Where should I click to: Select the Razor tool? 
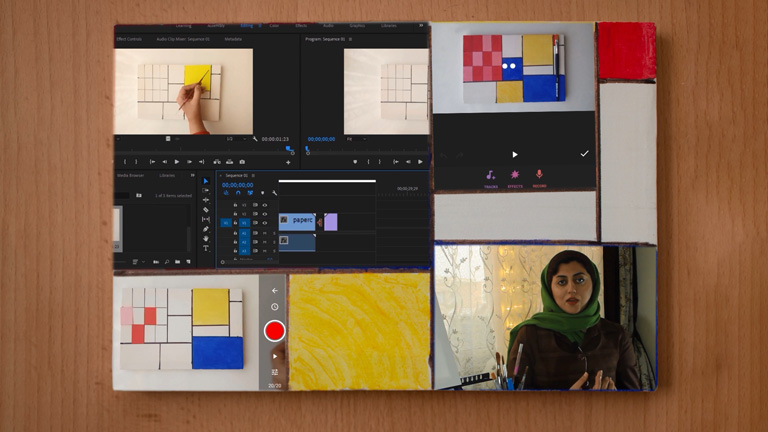(x=206, y=210)
